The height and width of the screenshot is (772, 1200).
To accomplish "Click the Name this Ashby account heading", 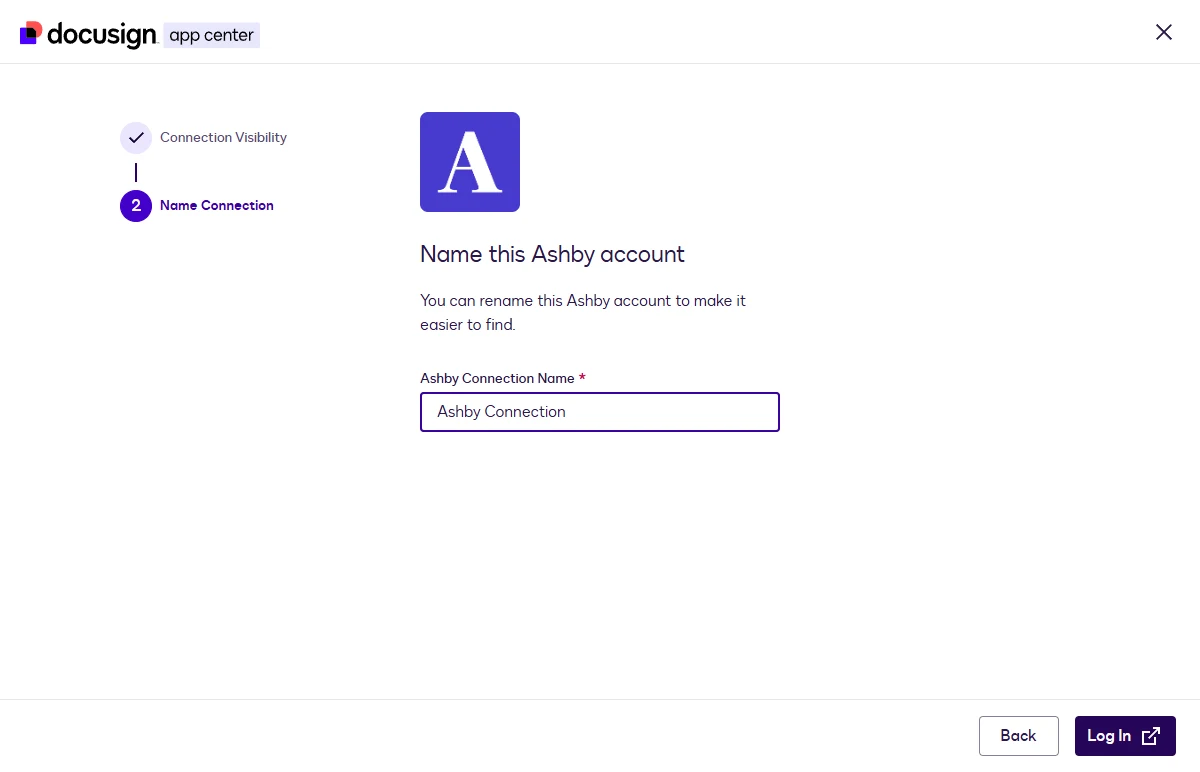I will (552, 254).
